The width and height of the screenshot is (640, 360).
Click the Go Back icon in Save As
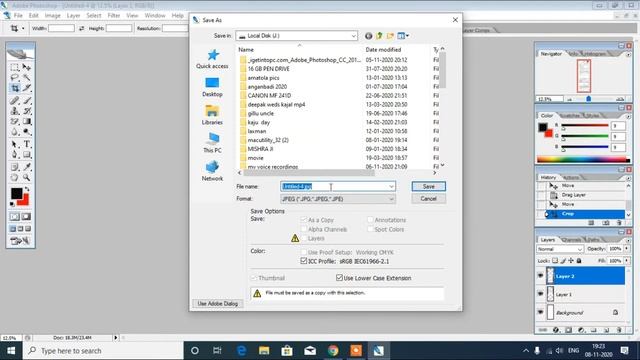pos(369,36)
